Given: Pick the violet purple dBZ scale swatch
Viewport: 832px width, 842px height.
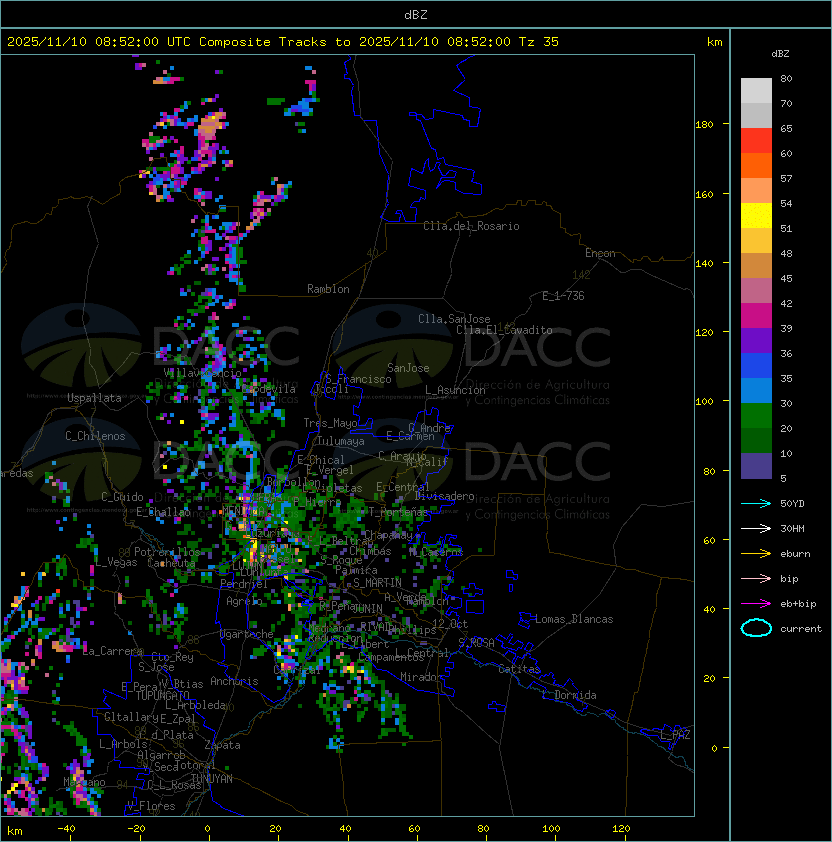Looking at the screenshot, I should click(x=756, y=340).
